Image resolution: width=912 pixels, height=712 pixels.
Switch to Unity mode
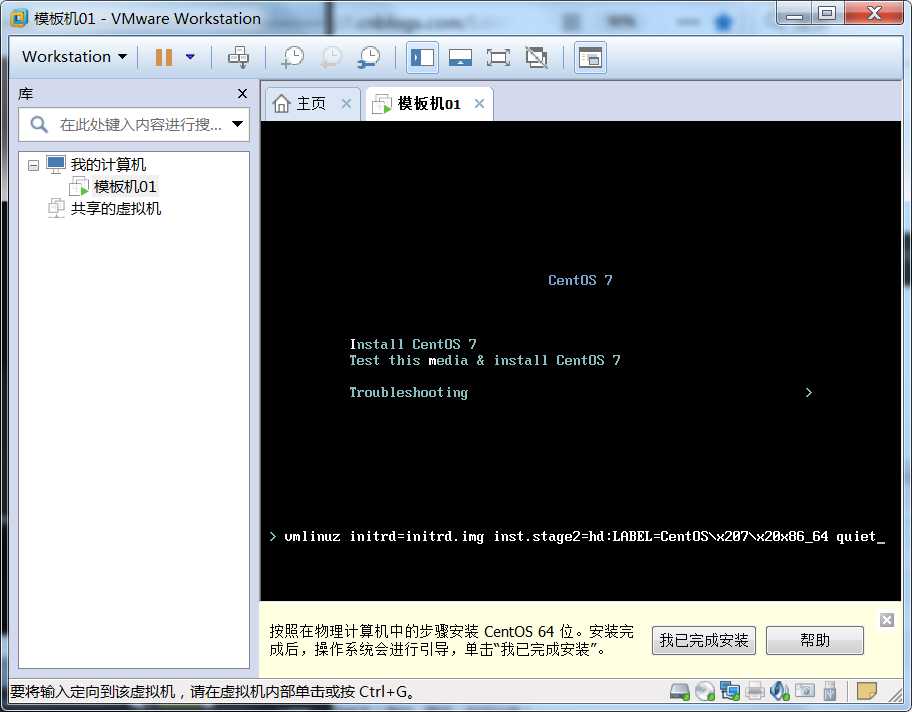[536, 57]
